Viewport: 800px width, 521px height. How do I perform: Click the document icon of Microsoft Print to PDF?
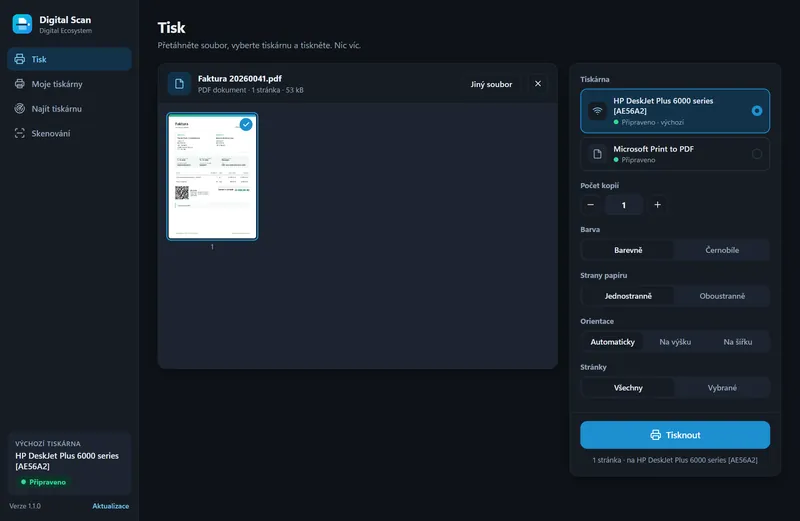[597, 154]
